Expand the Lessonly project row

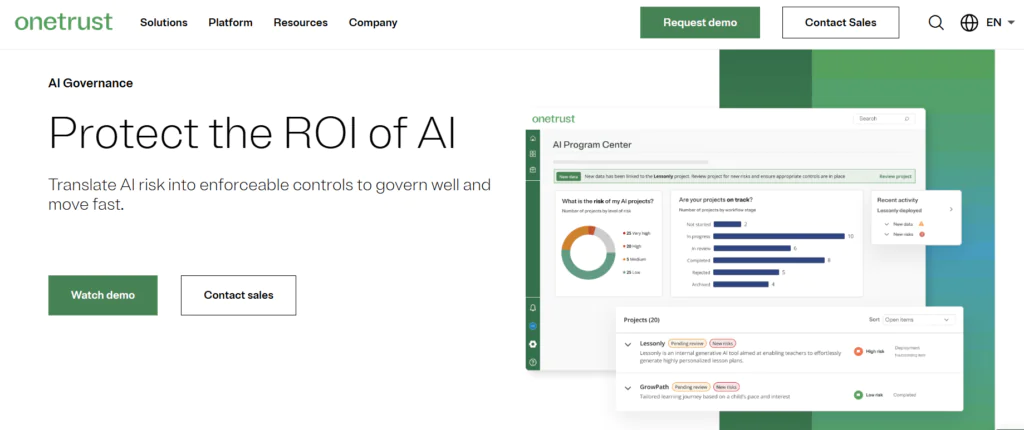click(x=628, y=344)
